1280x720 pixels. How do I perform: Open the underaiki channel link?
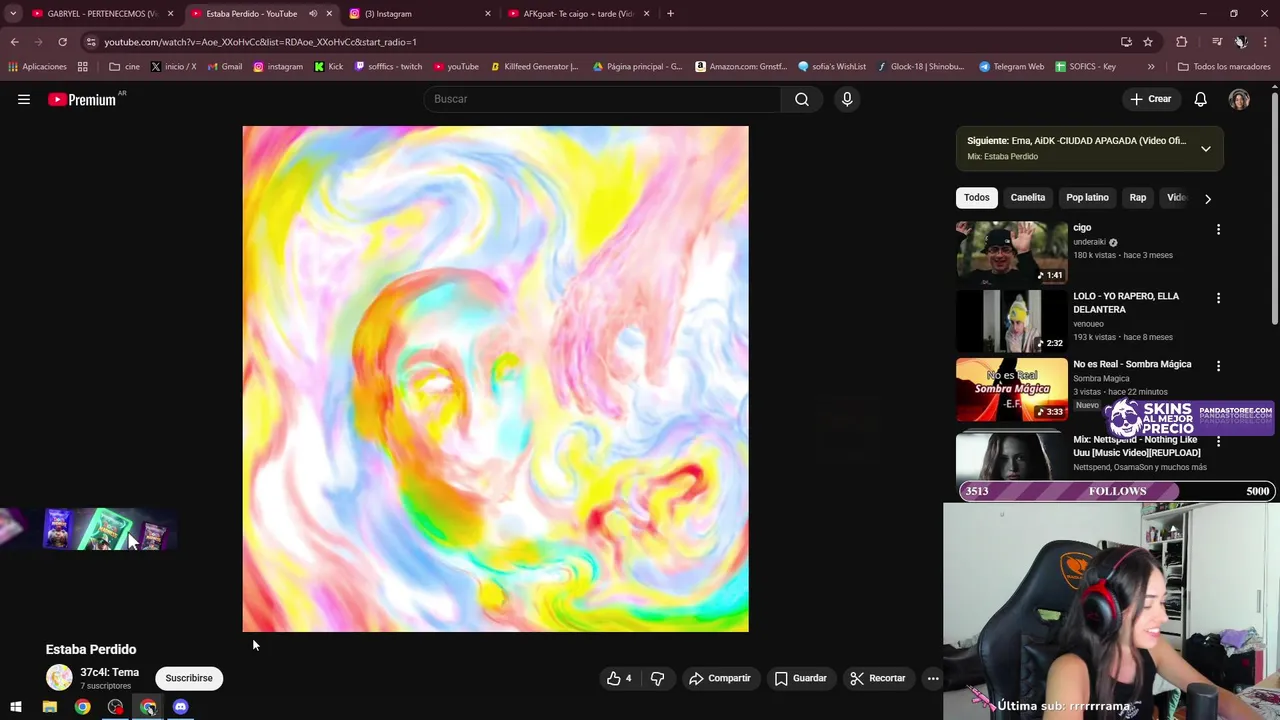click(x=1089, y=242)
